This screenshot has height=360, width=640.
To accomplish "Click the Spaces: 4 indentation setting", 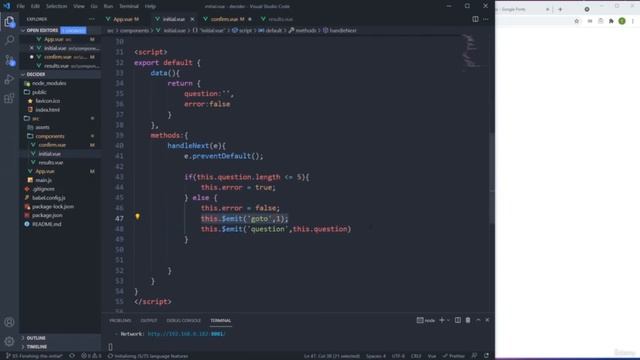I will tap(376, 356).
